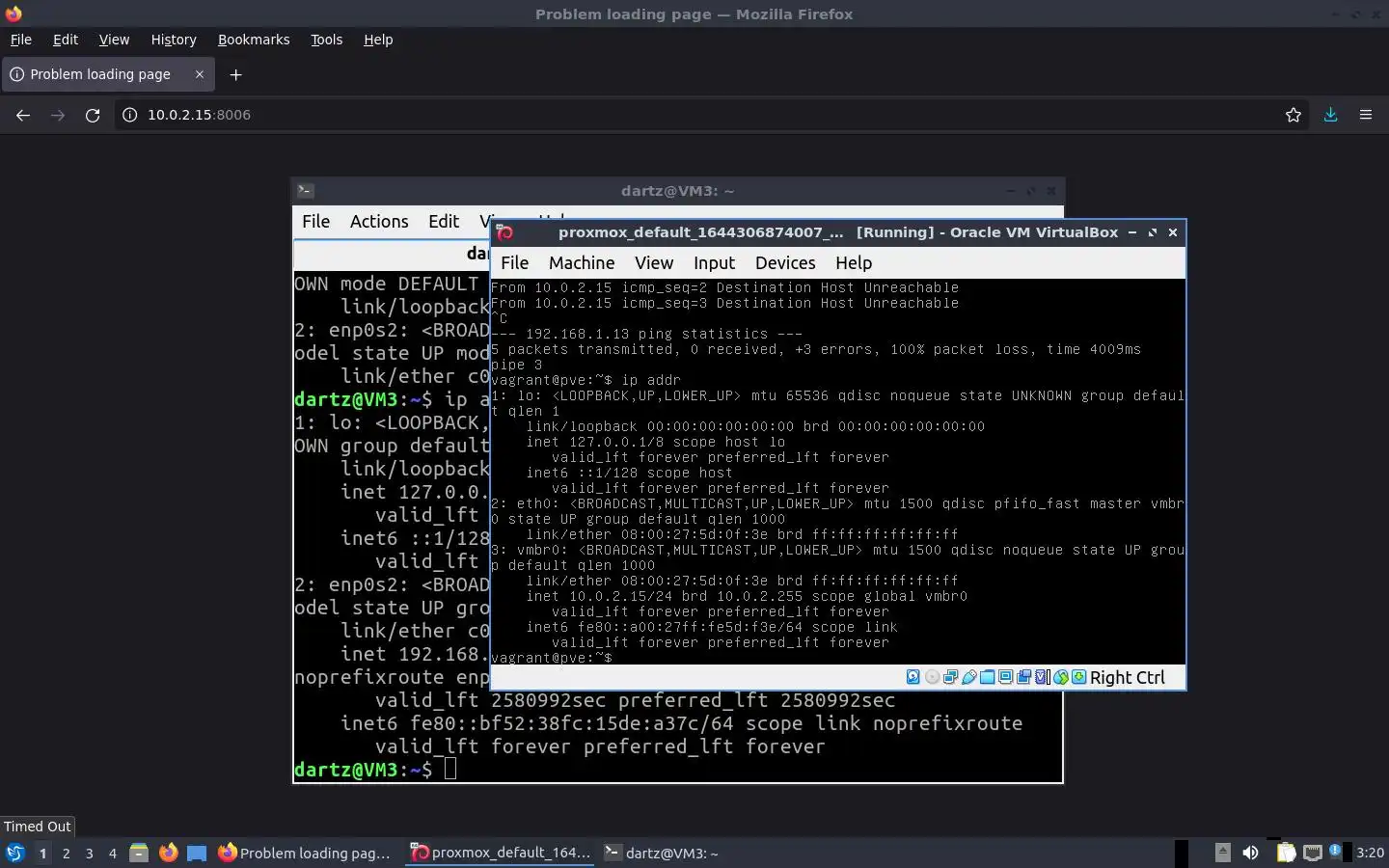Click the virtualization features 'V' icon in VirtualBox status bar
The width and height of the screenshot is (1389, 868).
[x=1041, y=677]
